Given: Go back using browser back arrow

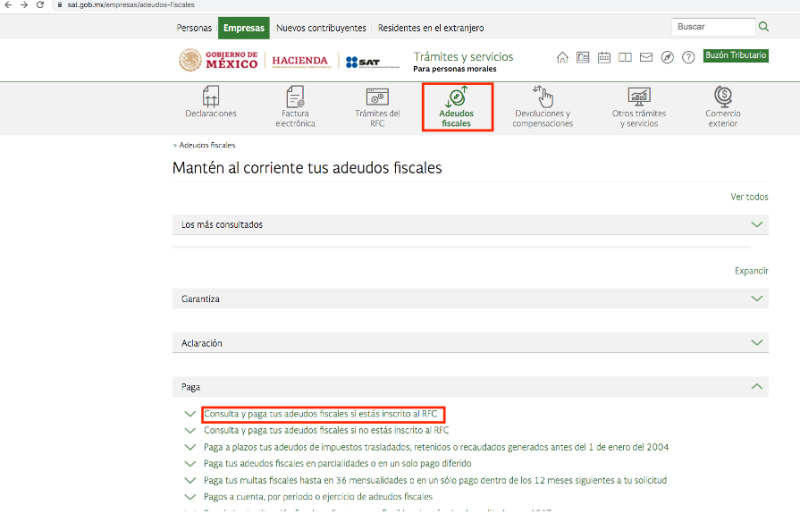Looking at the screenshot, I should 8,5.
